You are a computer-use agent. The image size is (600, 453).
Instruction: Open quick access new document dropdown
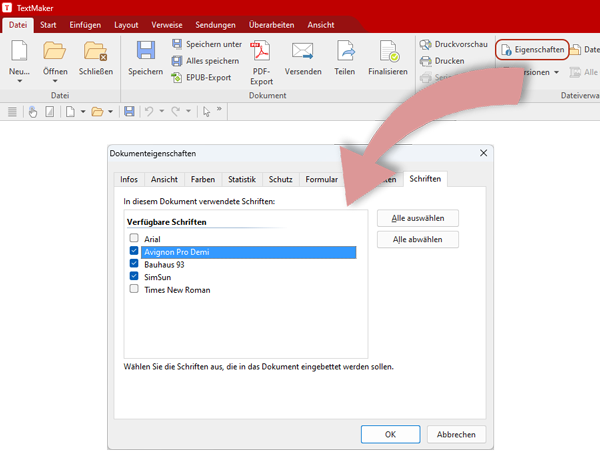pyautogui.click(x=83, y=112)
